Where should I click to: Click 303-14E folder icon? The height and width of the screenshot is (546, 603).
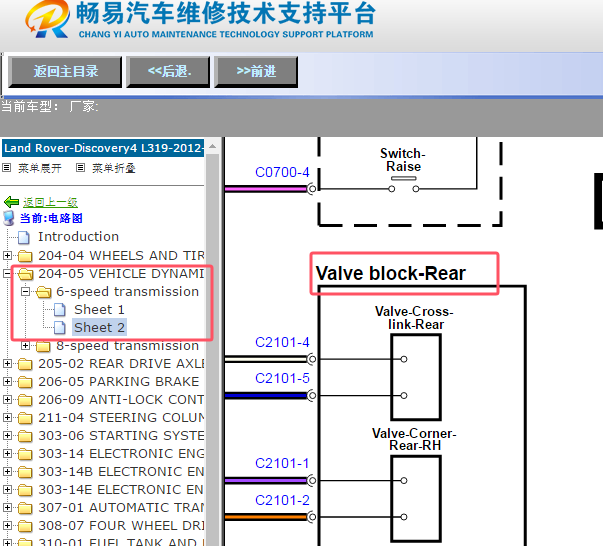click(x=25, y=490)
